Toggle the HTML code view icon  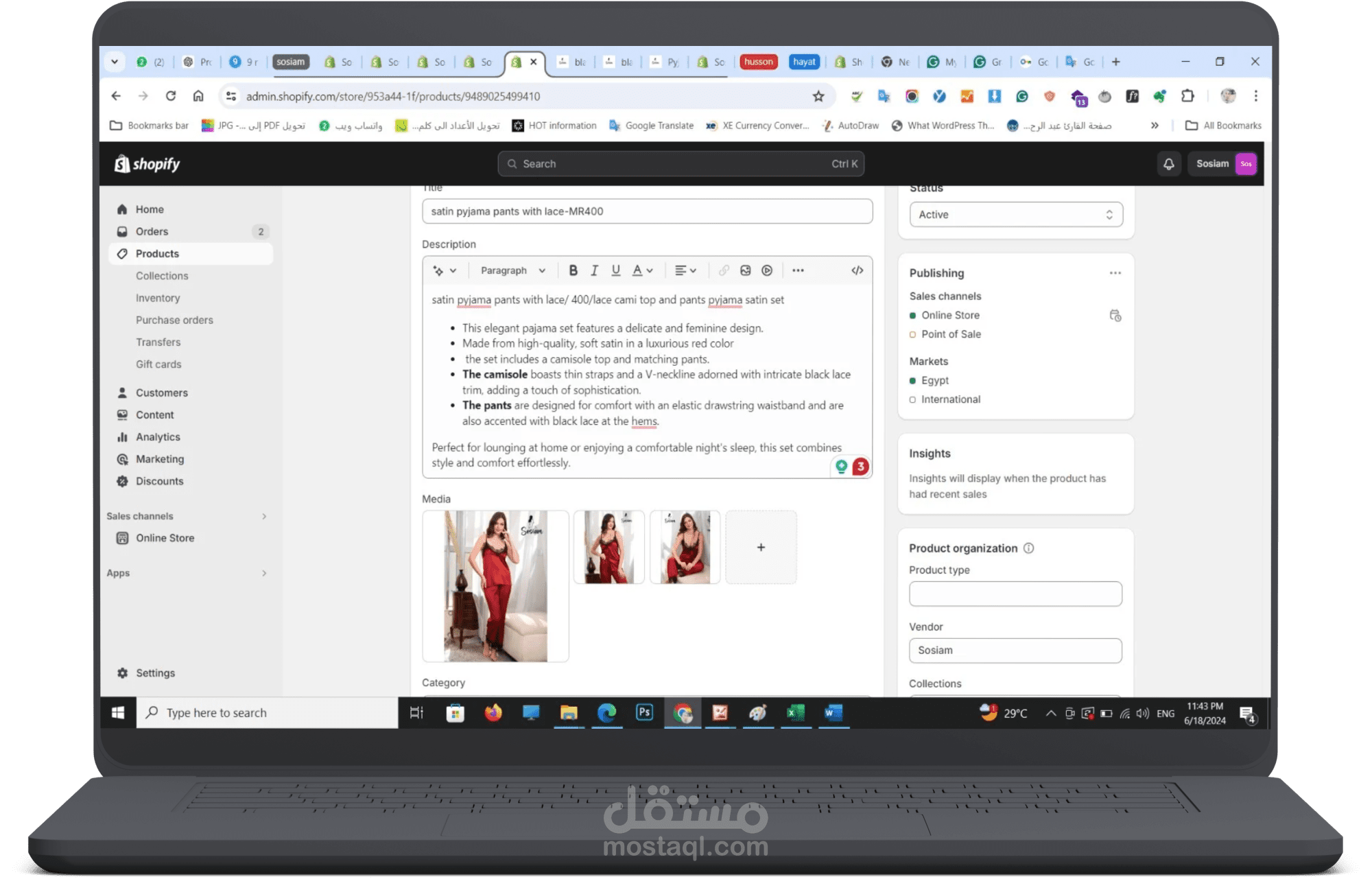857,270
